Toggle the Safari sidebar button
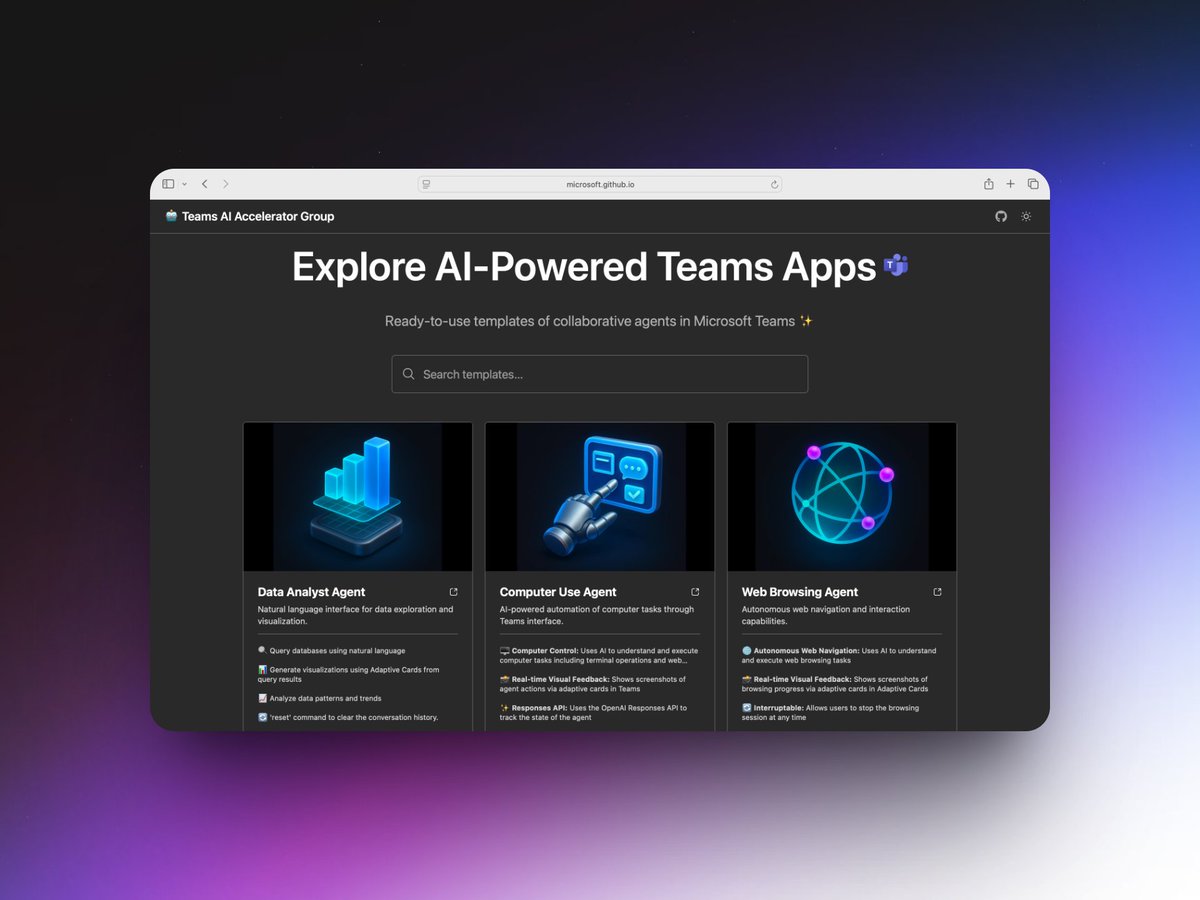This screenshot has height=900, width=1200. coord(168,184)
